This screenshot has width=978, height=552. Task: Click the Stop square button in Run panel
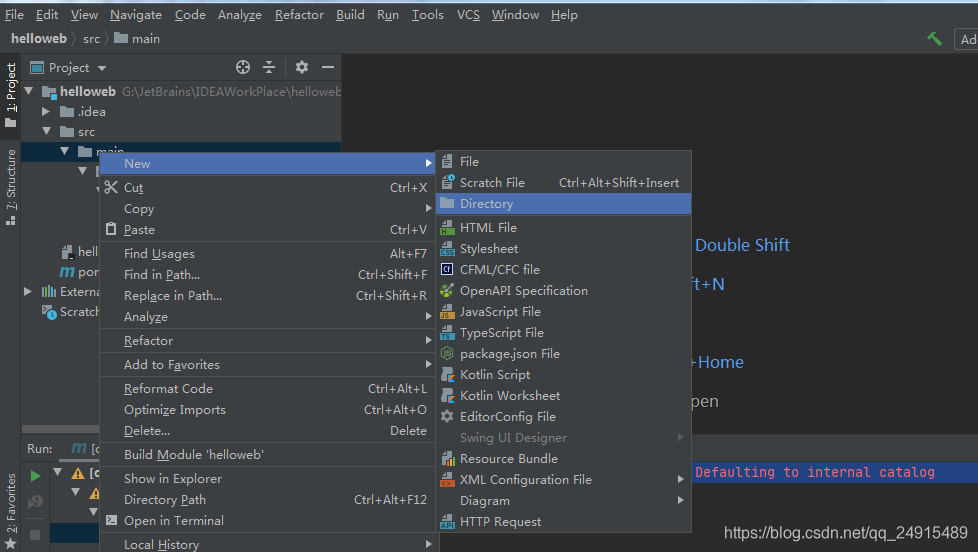pos(36,535)
